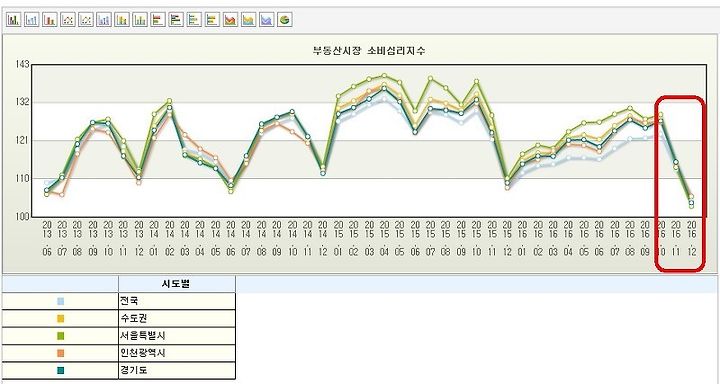The width and height of the screenshot is (720, 384).
Task: Click Seoul's data point at 2015 07
Action: pos(430,78)
